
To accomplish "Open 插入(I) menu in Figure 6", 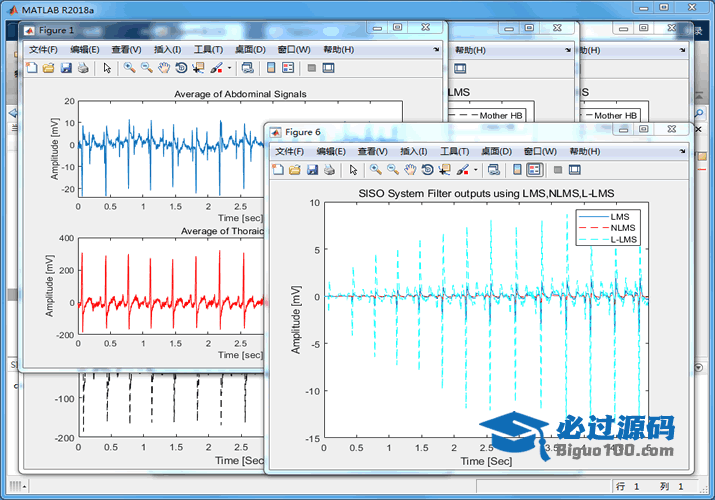I will (x=414, y=151).
